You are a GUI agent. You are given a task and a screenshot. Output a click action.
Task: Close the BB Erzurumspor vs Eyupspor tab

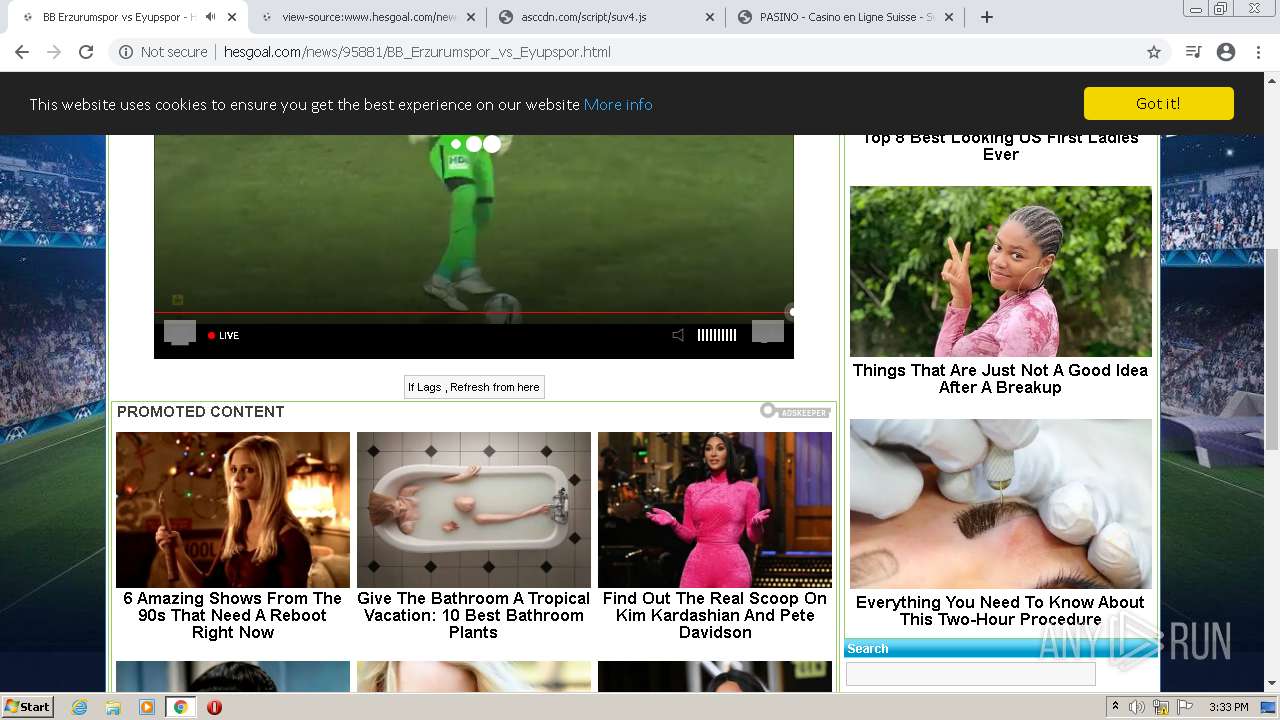click(x=232, y=17)
